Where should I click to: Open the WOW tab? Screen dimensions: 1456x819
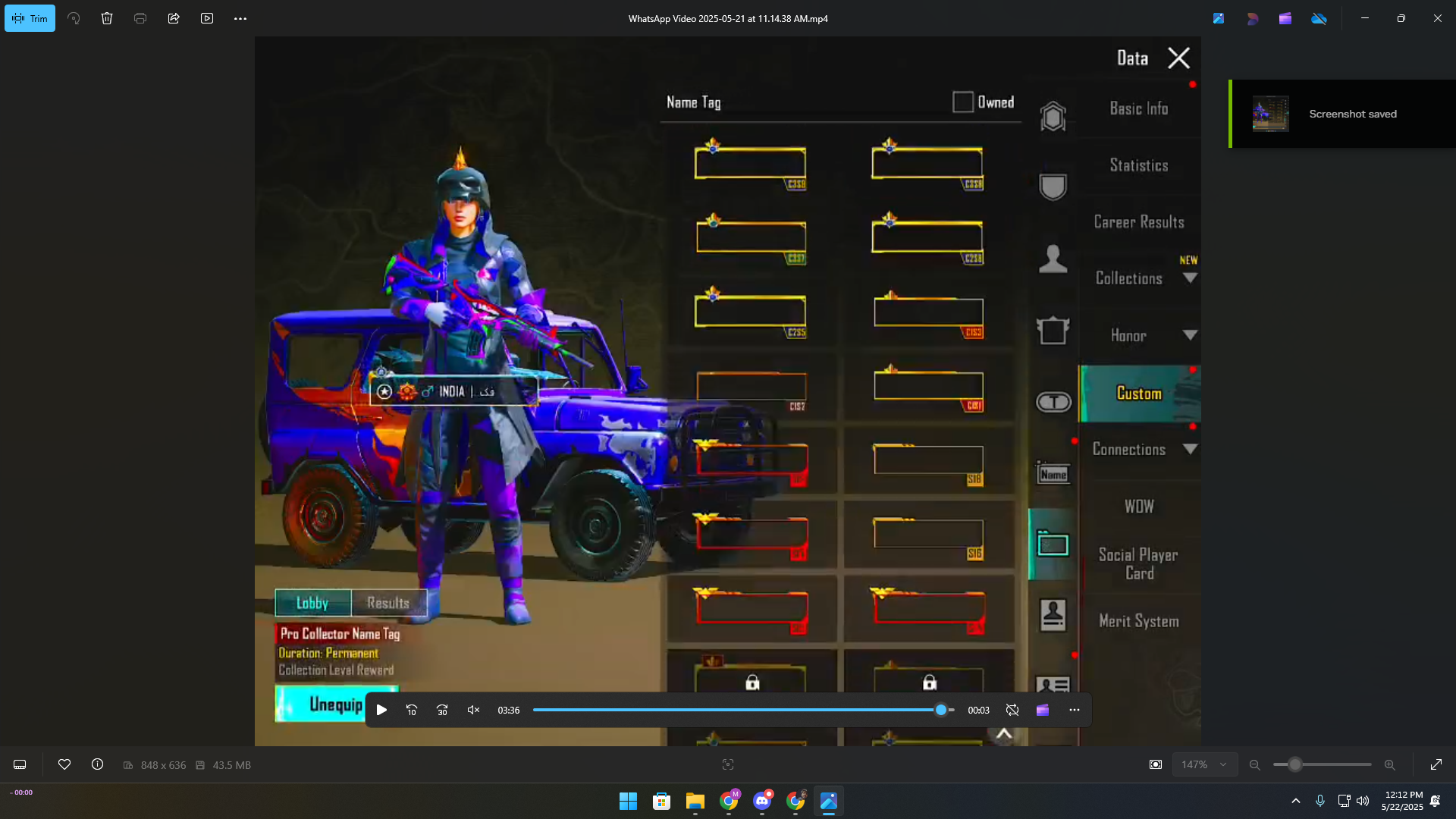tap(1139, 507)
